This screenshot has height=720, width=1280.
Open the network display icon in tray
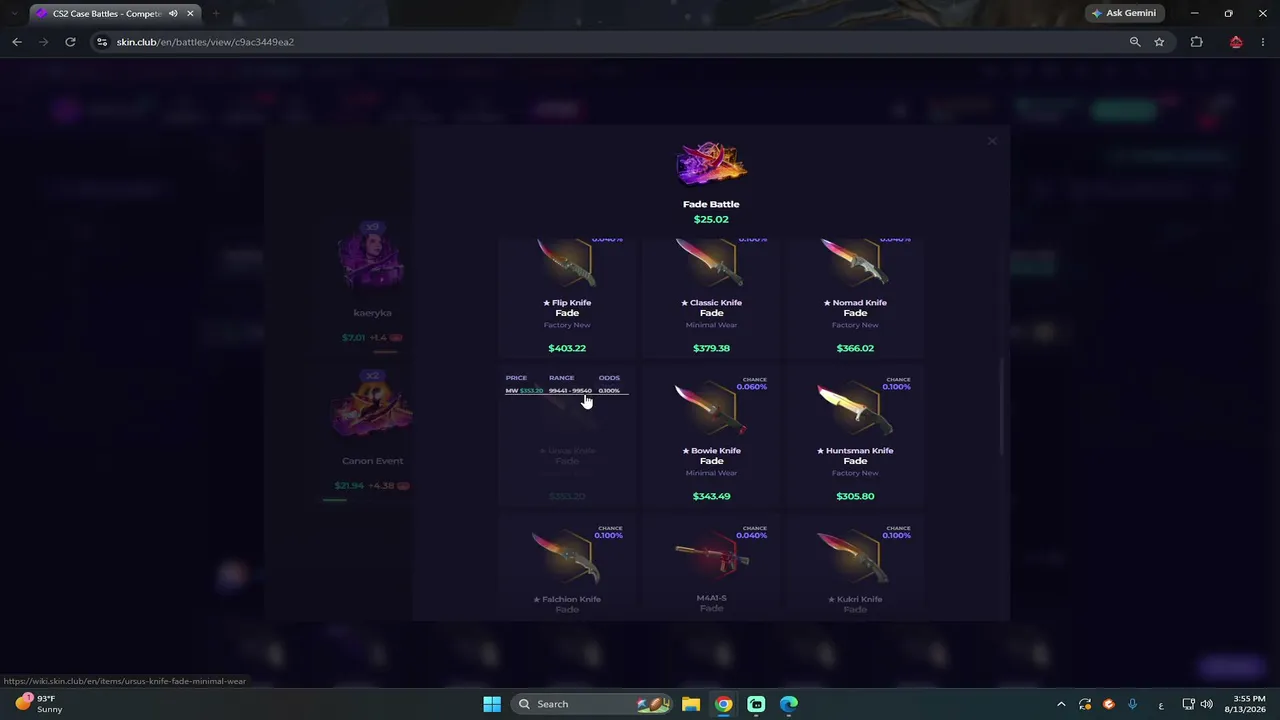pyautogui.click(x=1188, y=704)
